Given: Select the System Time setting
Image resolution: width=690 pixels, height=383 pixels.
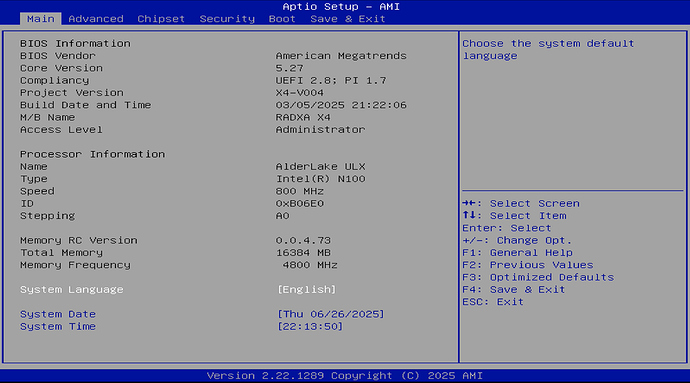Looking at the screenshot, I should pos(58,327).
